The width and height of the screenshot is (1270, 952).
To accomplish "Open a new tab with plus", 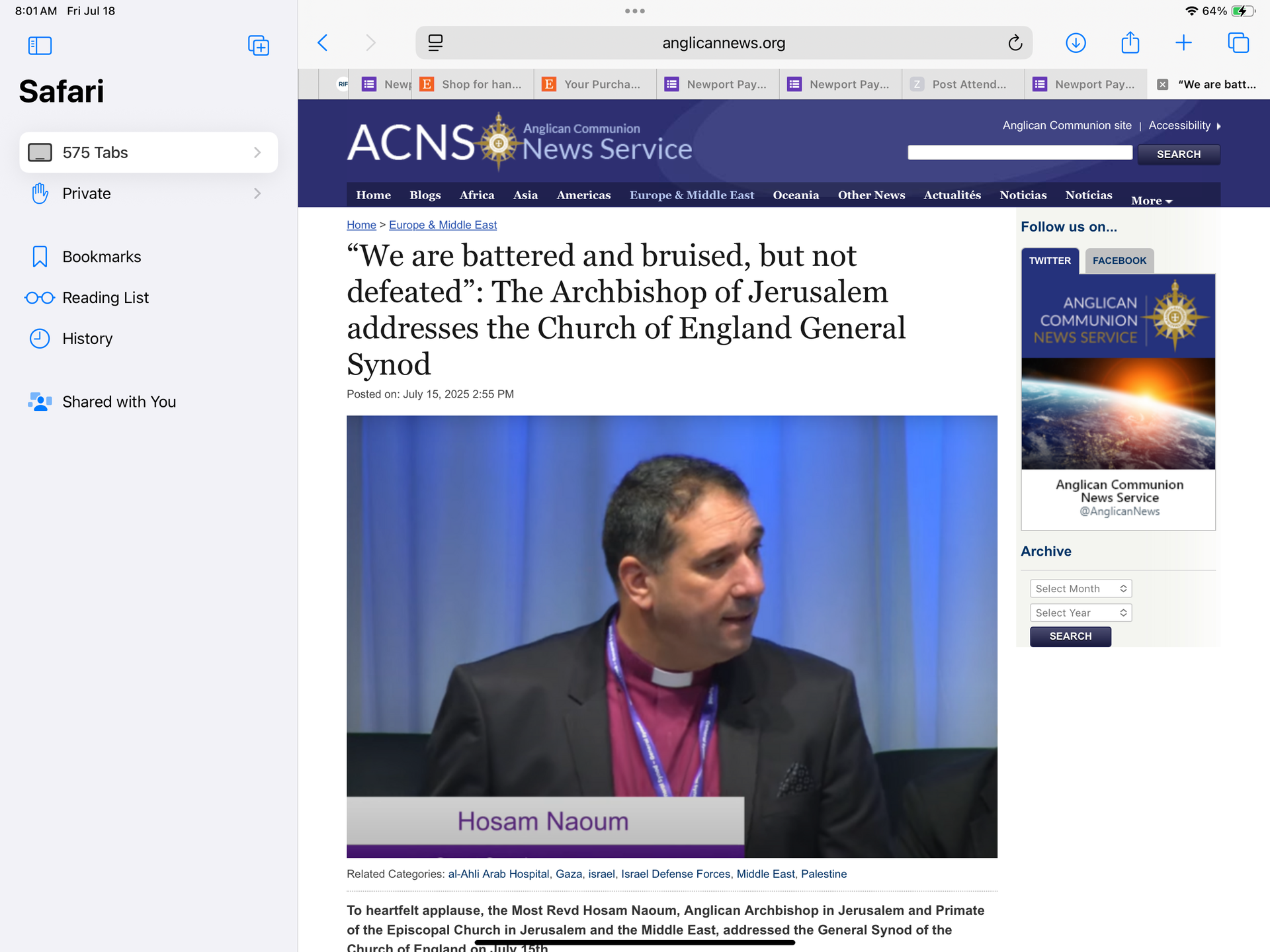I will [1183, 43].
